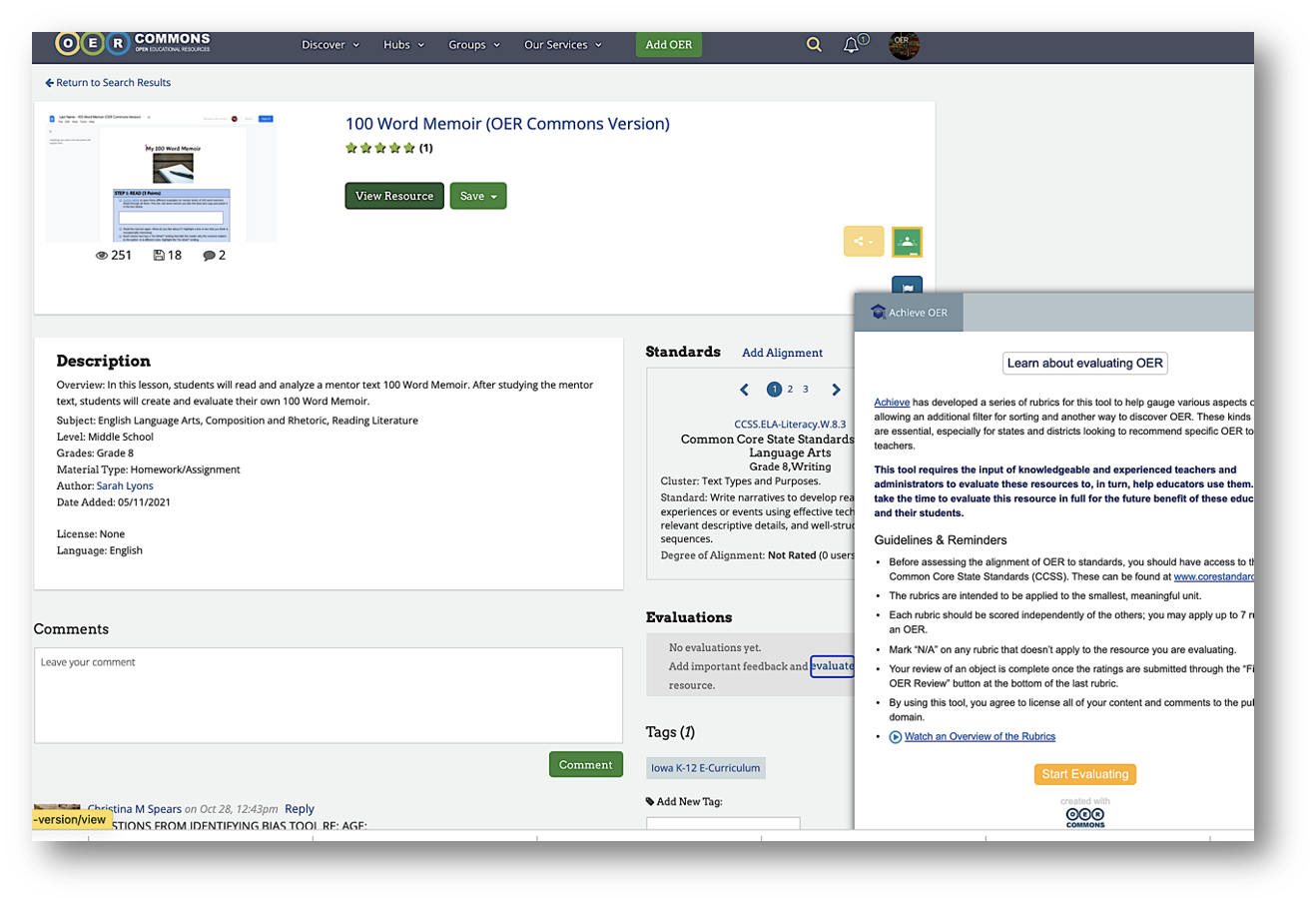Click the graduation cap on the Achieve OER tab

click(879, 312)
